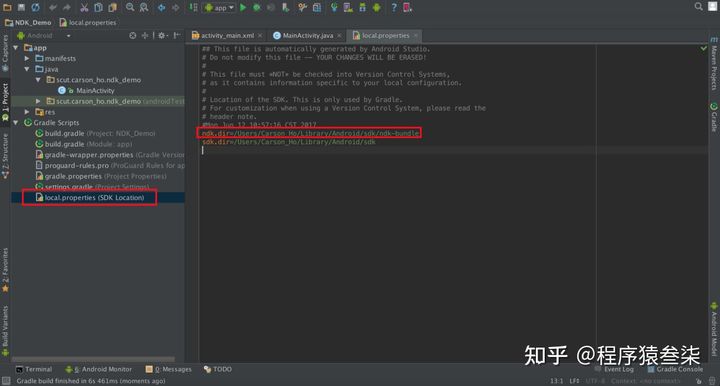Switch to the activity_main.xml tab
720x386 pixels.
227,35
